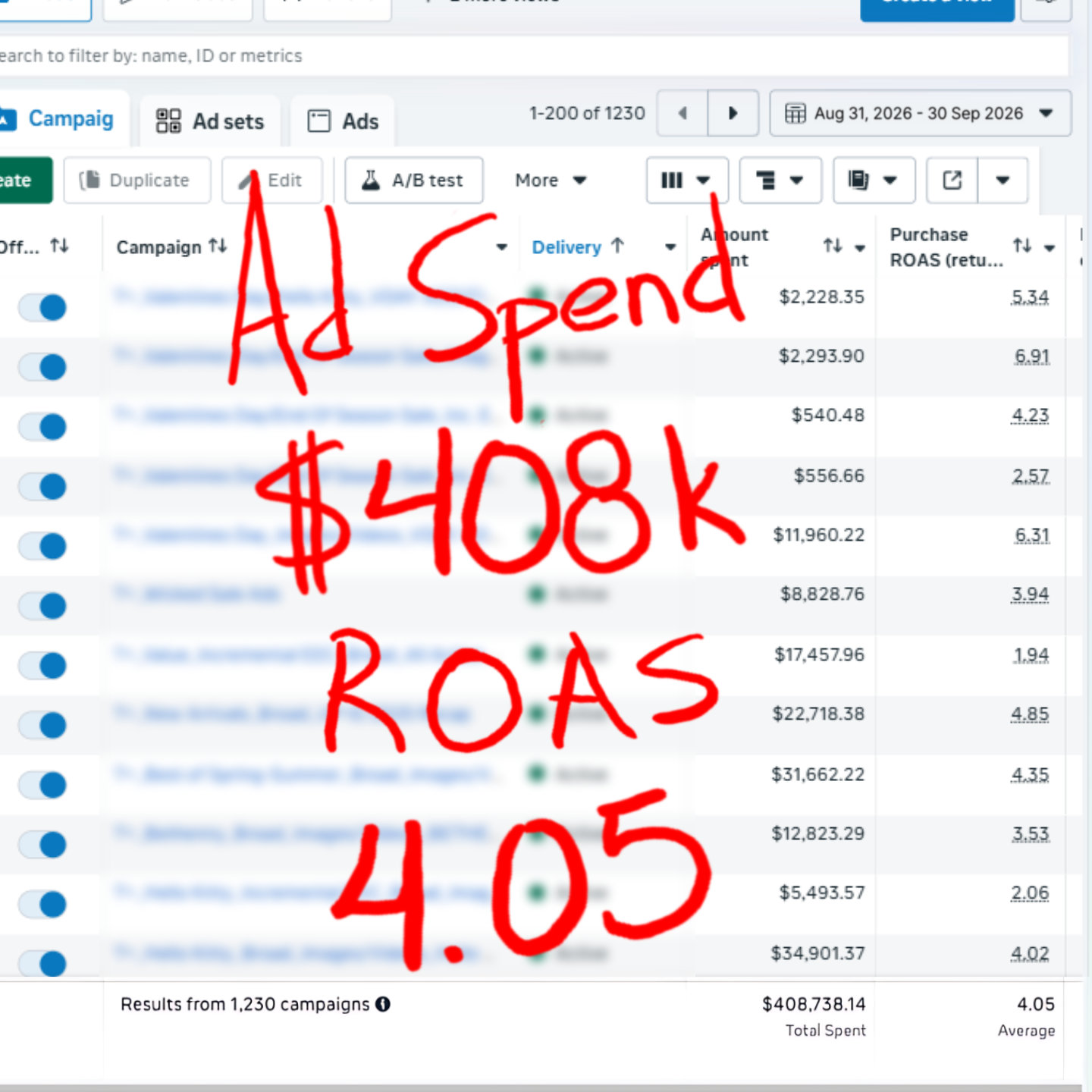Screen dimensions: 1092x1092
Task: Toggle off campaign with $540.48 spend
Action: coord(42,427)
